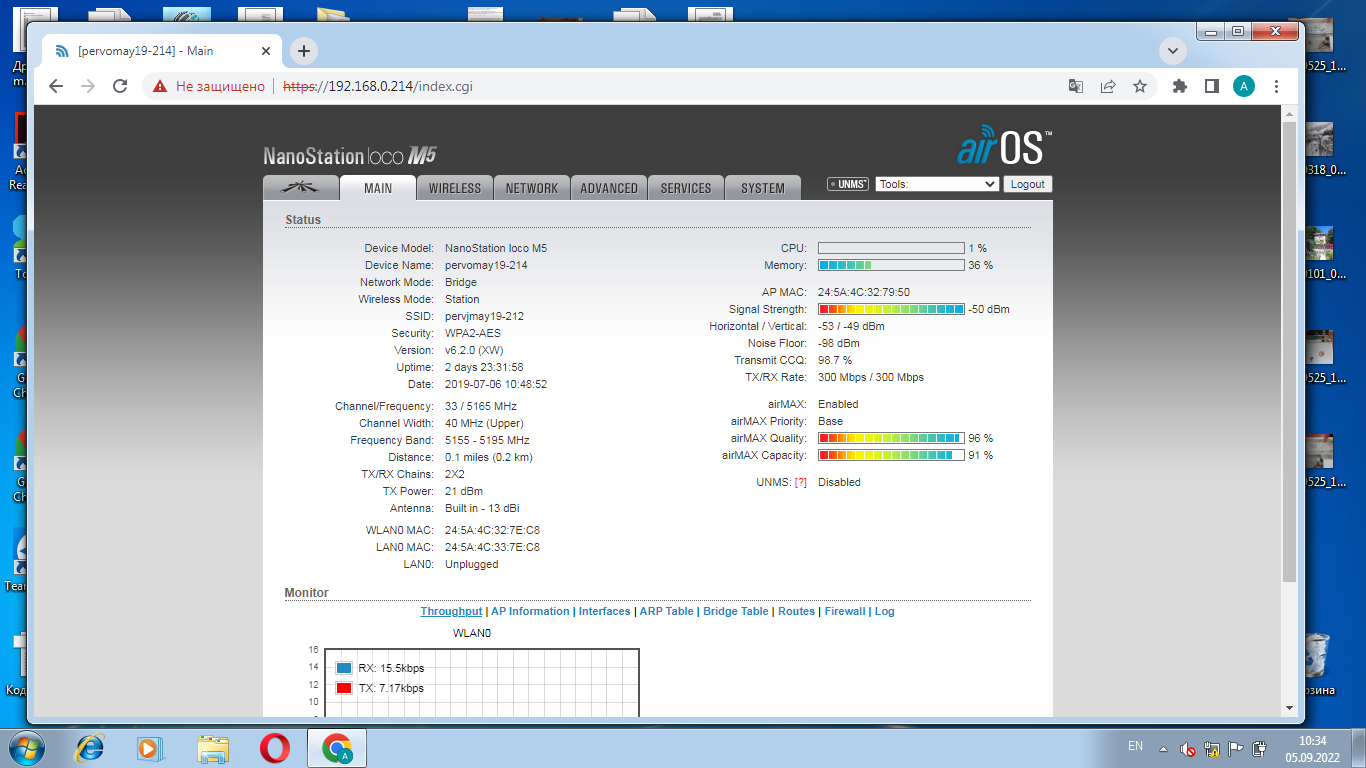The width and height of the screenshot is (1366, 768).
Task: Click the CPU usage bar
Action: [891, 248]
